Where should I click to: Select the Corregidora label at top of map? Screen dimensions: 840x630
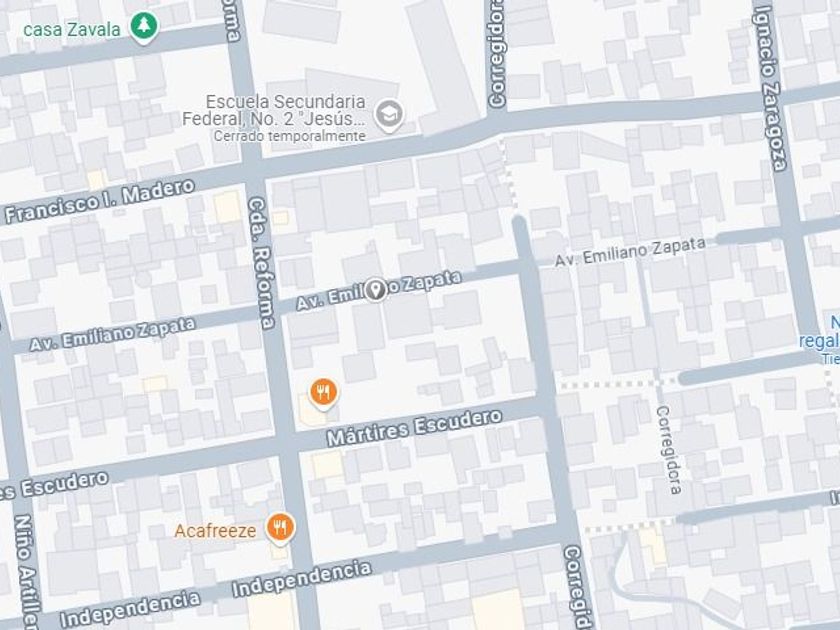[x=497, y=54]
